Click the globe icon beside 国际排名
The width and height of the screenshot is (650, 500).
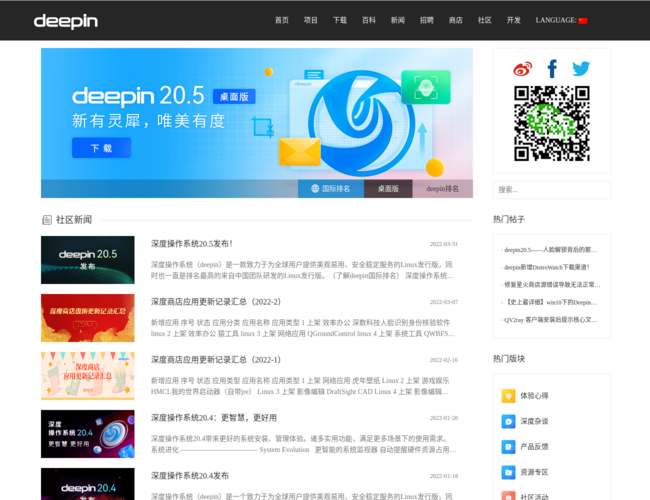pos(315,189)
